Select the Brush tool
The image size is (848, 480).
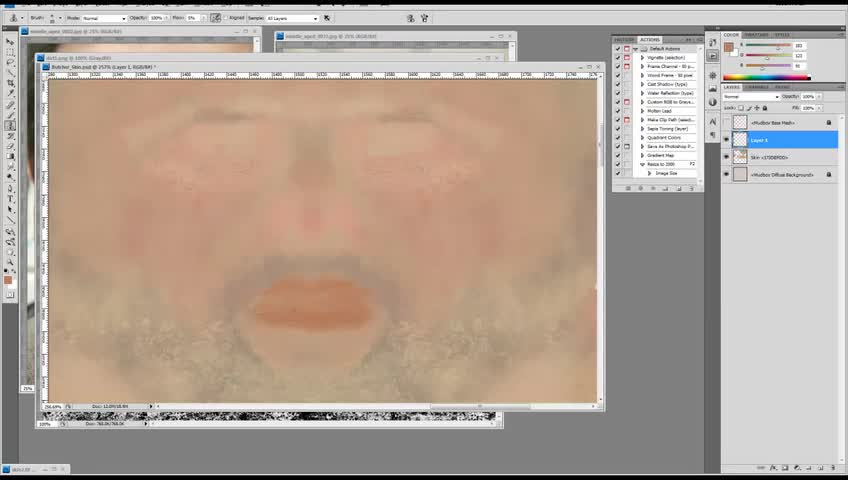tap(10, 116)
